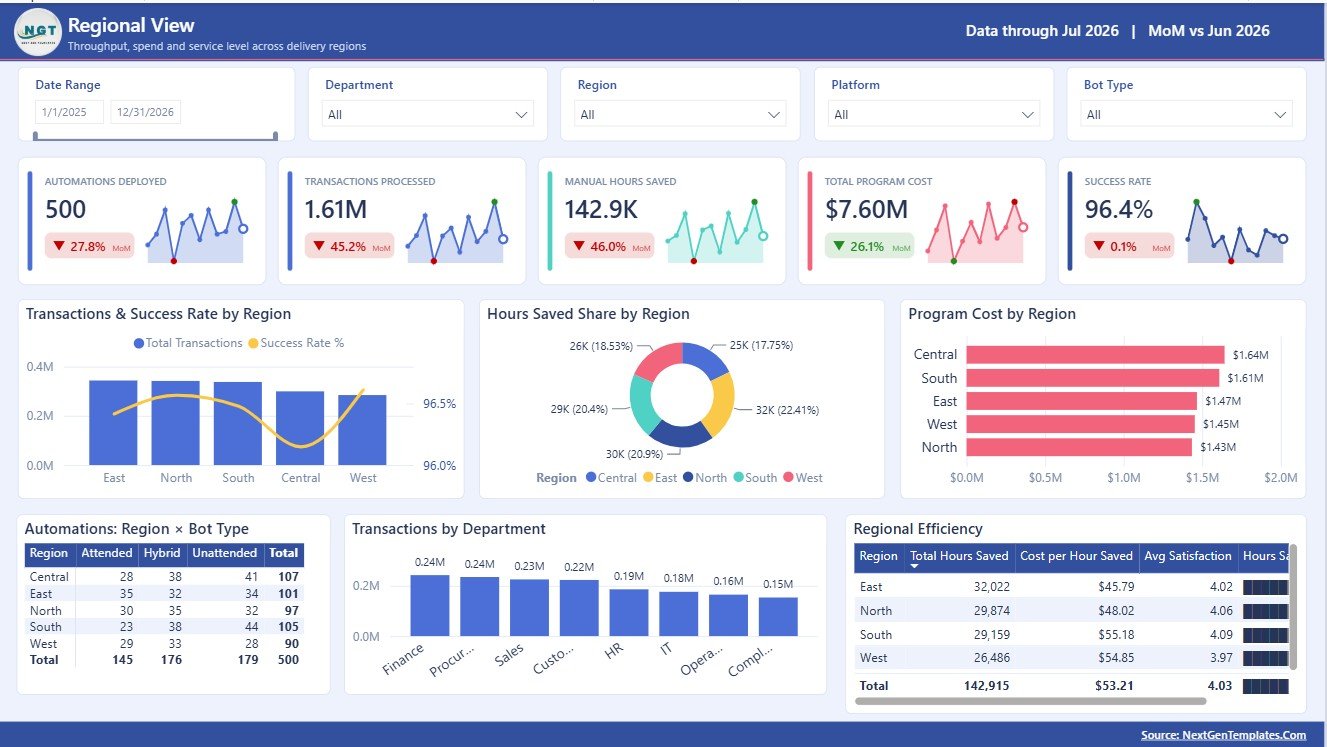Sort by Attended column header
The height and width of the screenshot is (747, 1327).
tap(106, 553)
